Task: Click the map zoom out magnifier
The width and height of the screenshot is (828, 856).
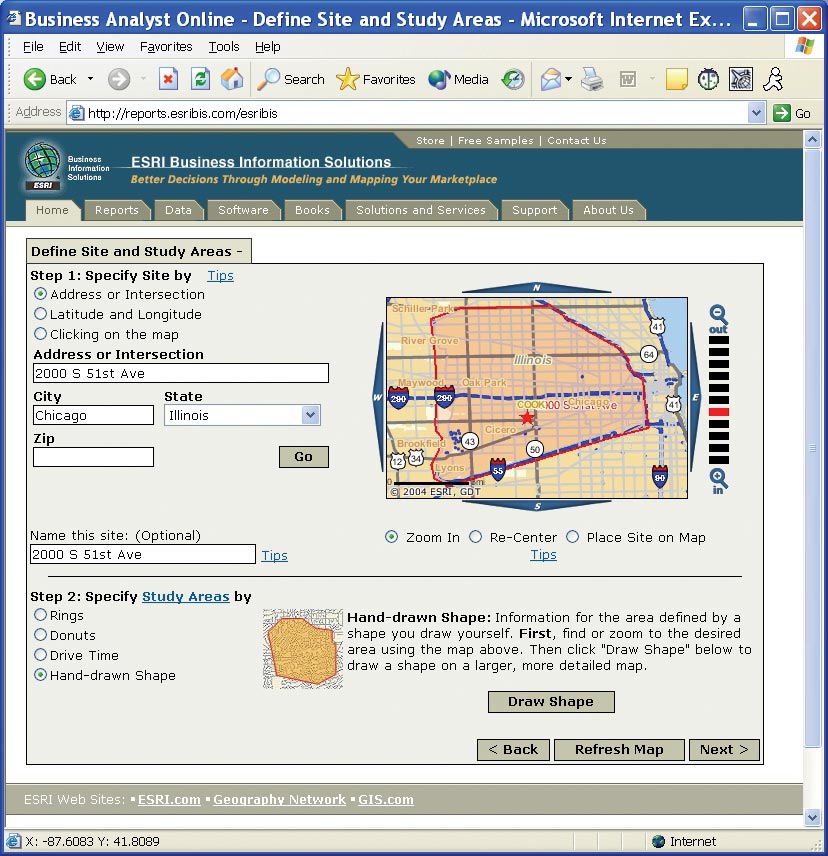Action: (x=718, y=314)
